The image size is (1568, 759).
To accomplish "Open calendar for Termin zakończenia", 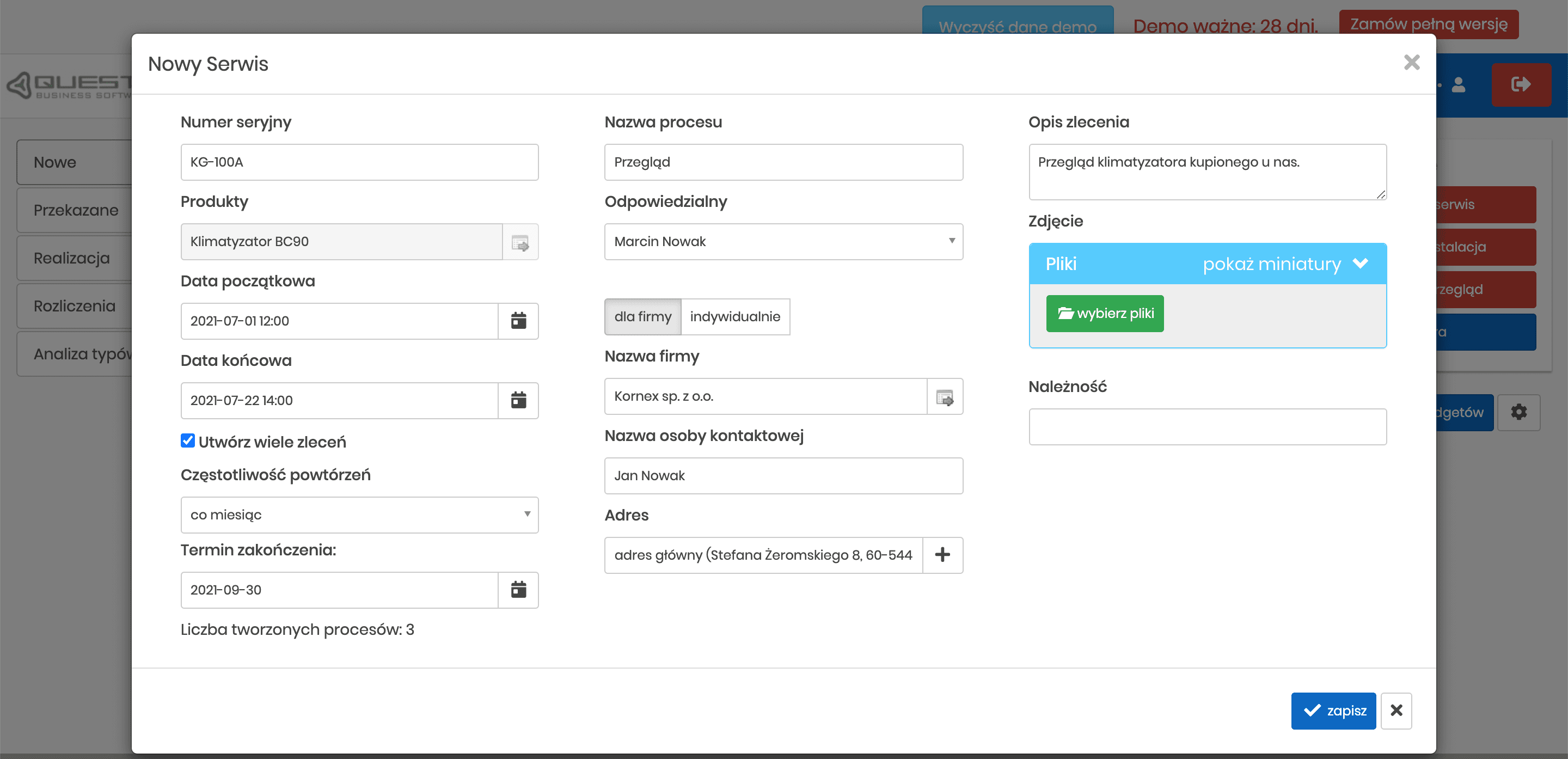I will [518, 590].
